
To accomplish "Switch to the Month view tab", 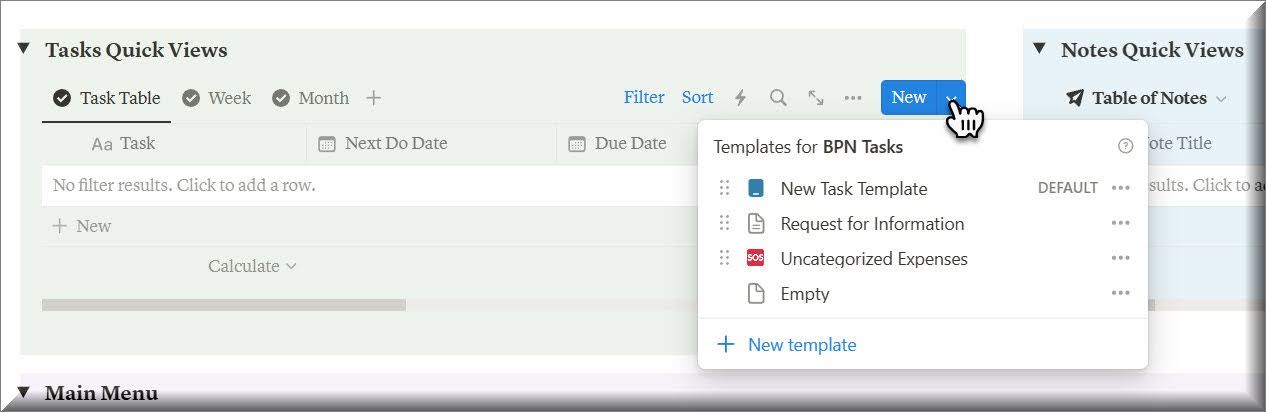I will [x=311, y=98].
